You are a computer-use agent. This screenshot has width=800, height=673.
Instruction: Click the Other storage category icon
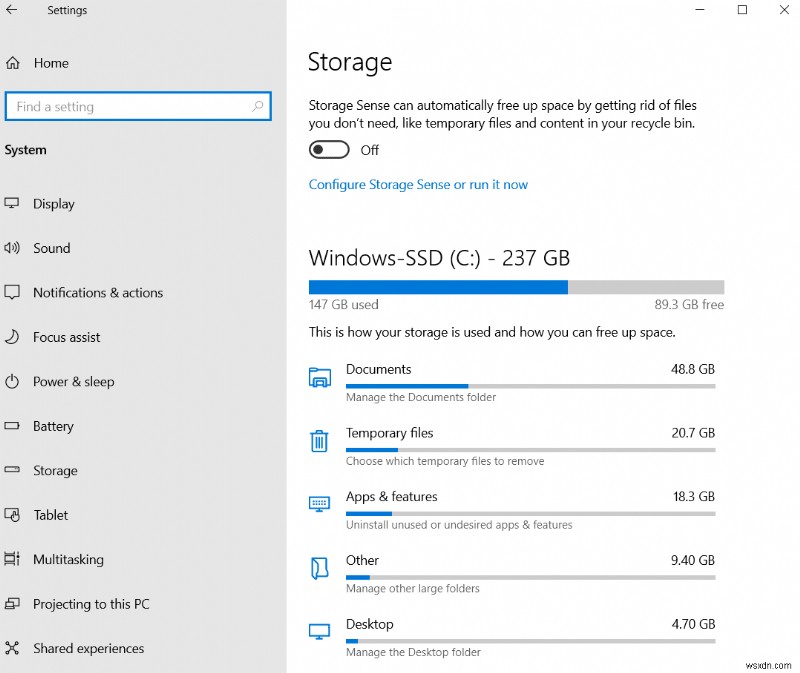pyautogui.click(x=320, y=568)
